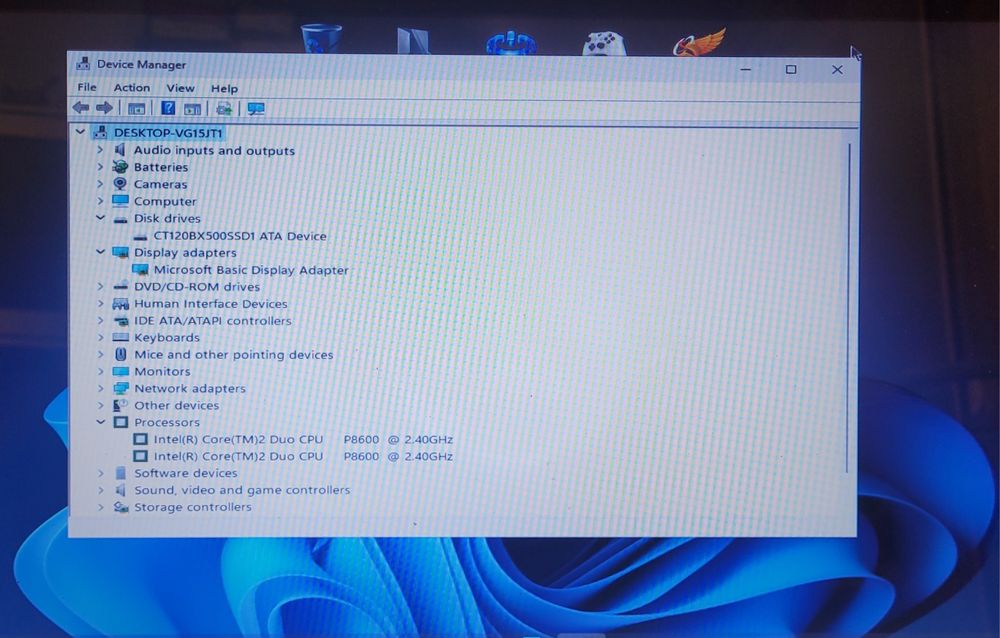Select the IDE ATA/ATAPI controllers label

pyautogui.click(x=213, y=320)
